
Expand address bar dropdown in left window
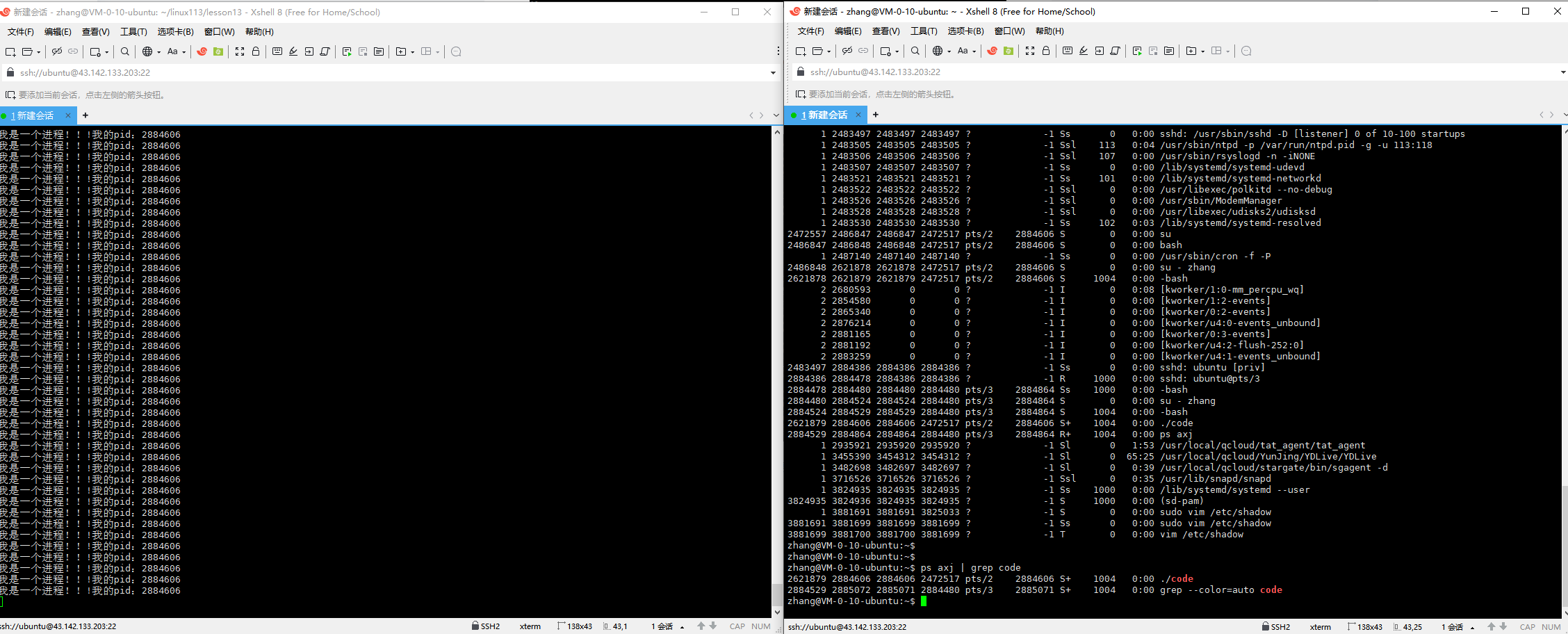coord(773,73)
